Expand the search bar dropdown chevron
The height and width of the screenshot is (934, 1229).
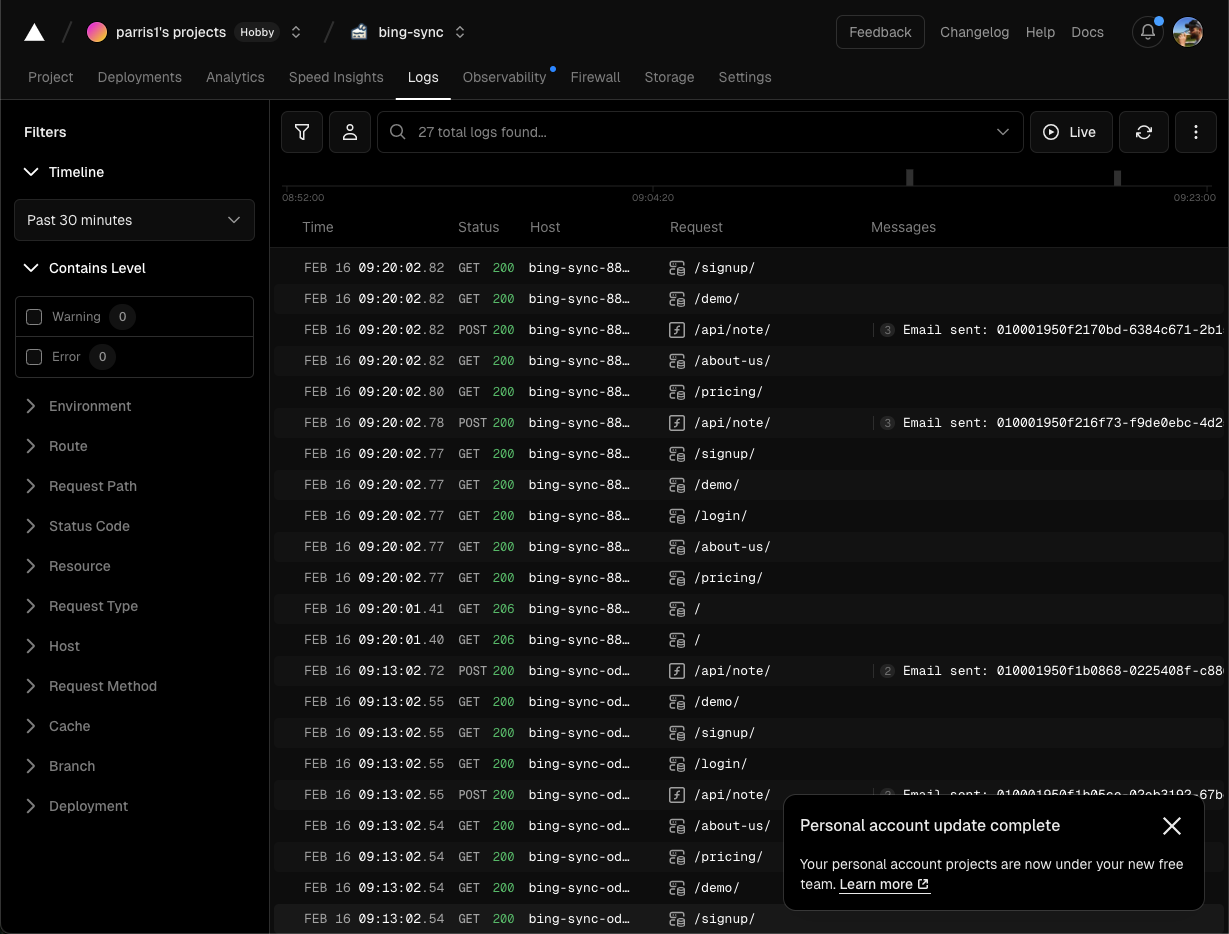[x=1003, y=132]
